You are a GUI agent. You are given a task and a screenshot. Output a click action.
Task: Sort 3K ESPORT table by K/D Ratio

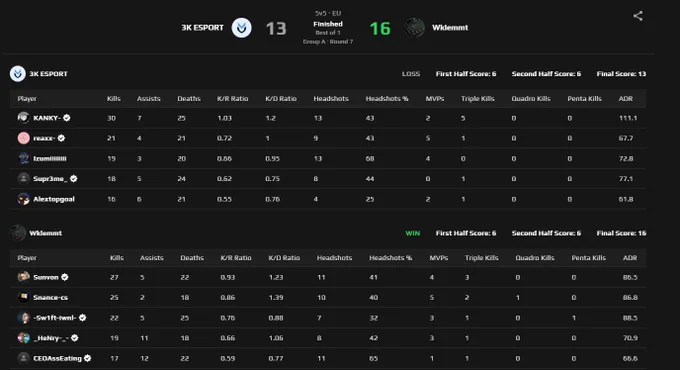tap(281, 98)
